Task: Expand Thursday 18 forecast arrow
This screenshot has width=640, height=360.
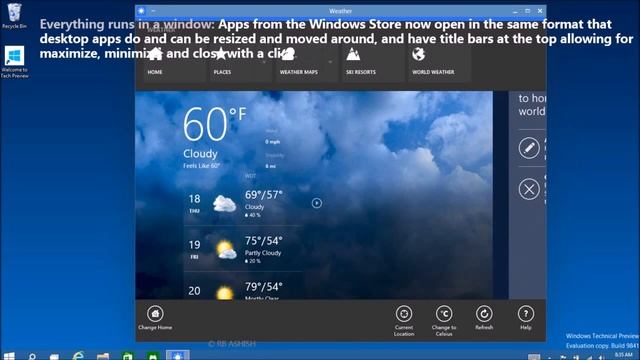Action: pyautogui.click(x=317, y=203)
